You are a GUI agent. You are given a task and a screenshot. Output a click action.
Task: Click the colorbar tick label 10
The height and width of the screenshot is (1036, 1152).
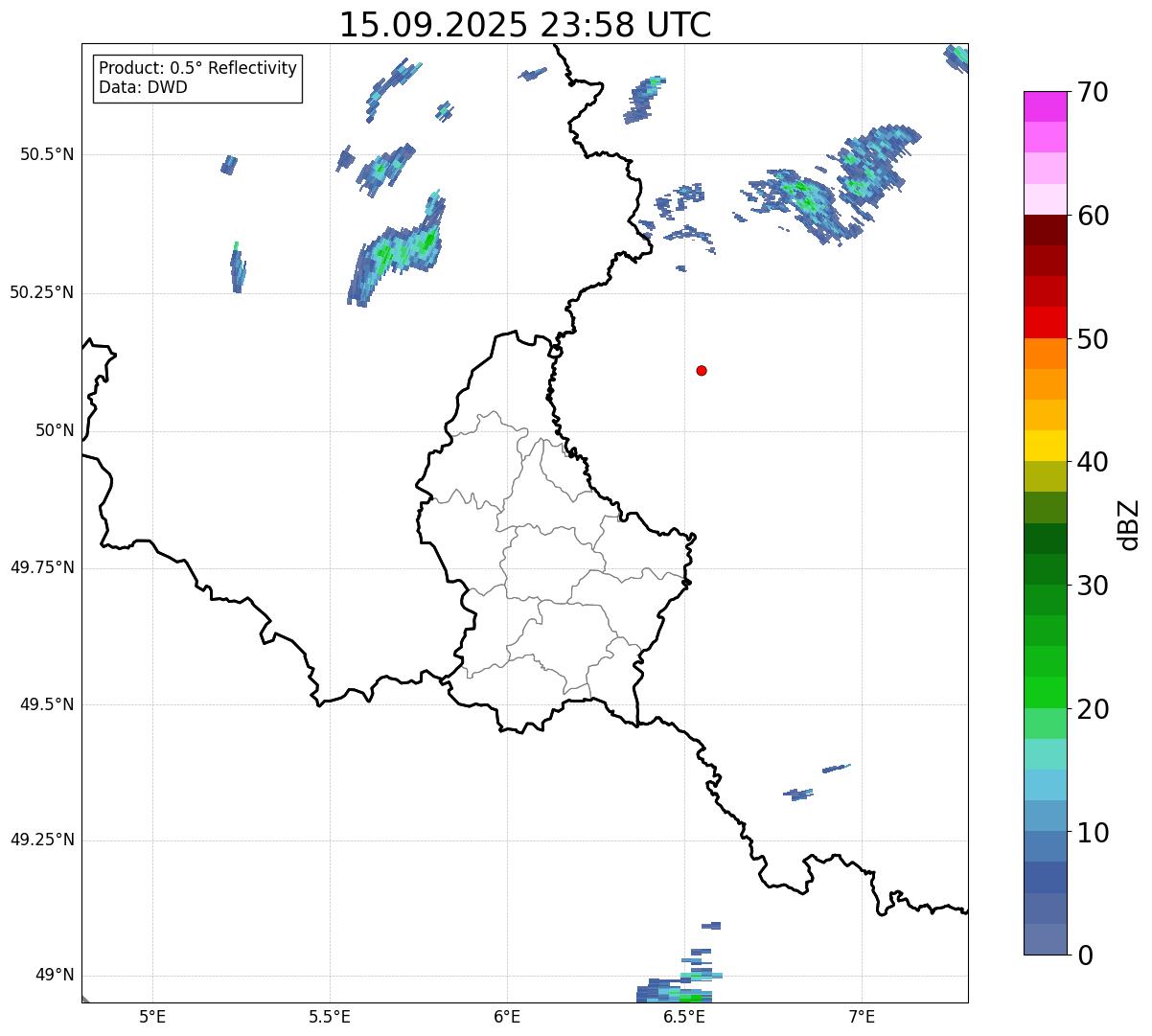1094,833
